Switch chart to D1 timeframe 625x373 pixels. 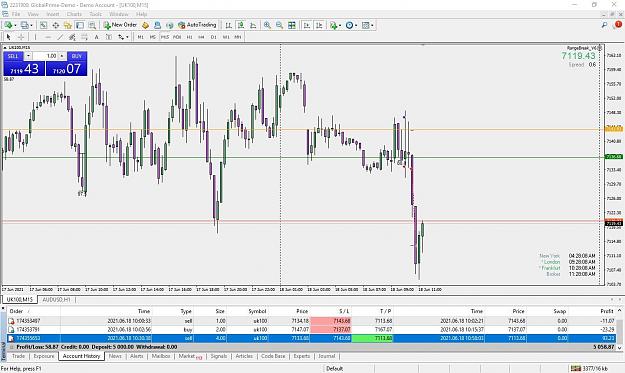[x=214, y=37]
